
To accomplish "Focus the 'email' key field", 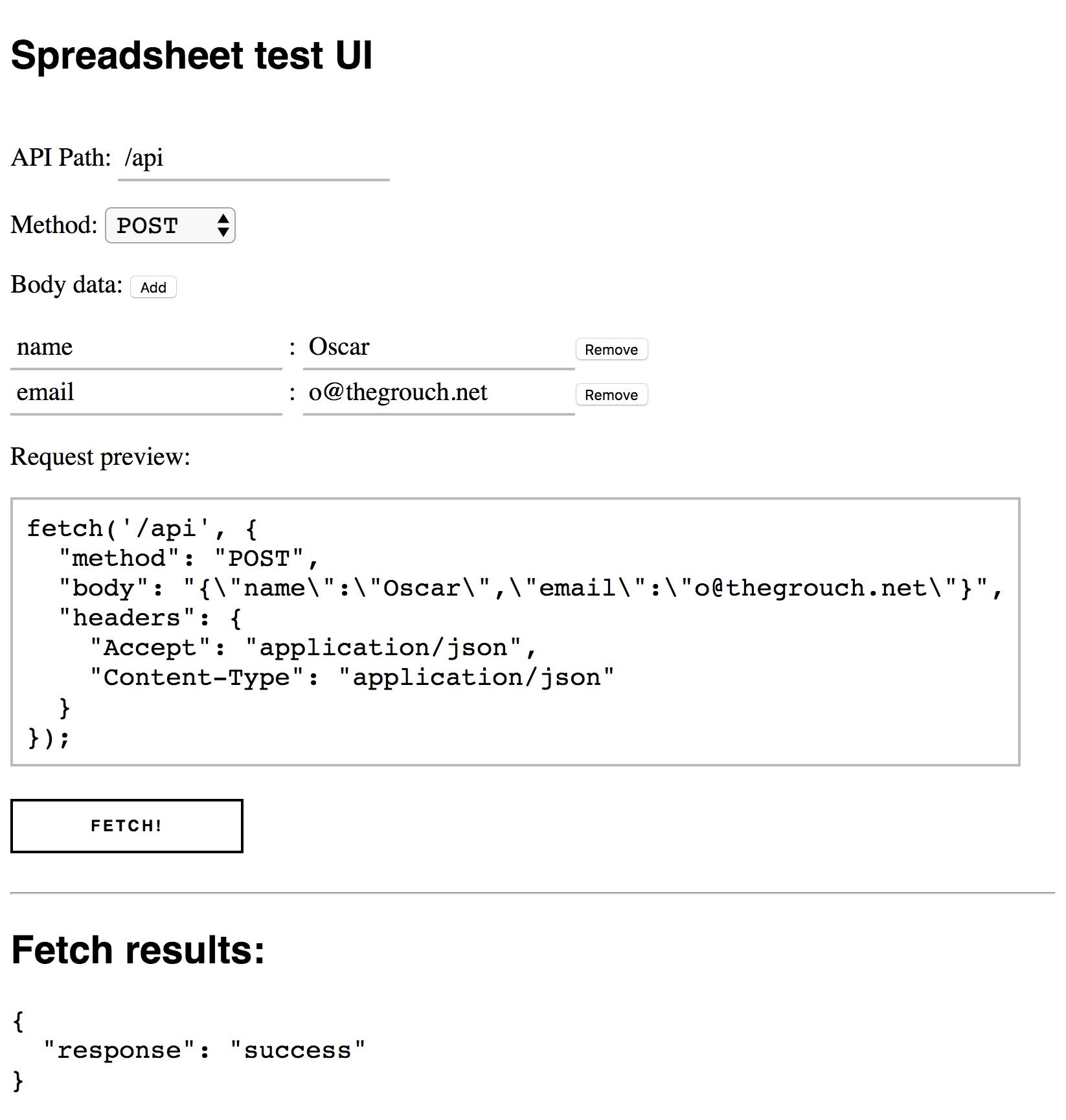I will click(x=146, y=394).
